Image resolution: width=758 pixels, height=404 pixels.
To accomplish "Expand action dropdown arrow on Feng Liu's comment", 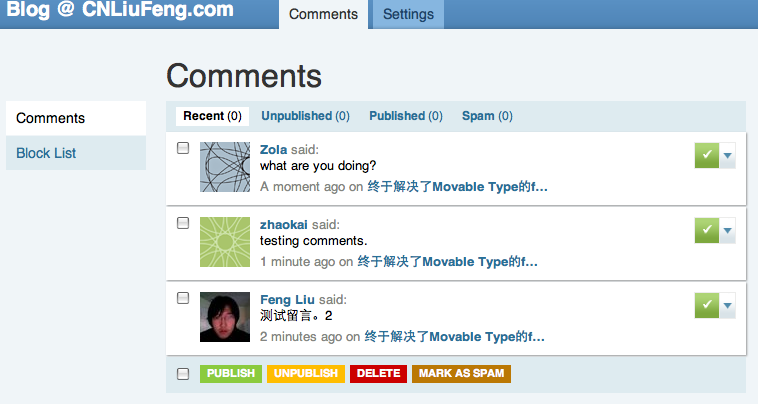I will point(728,305).
